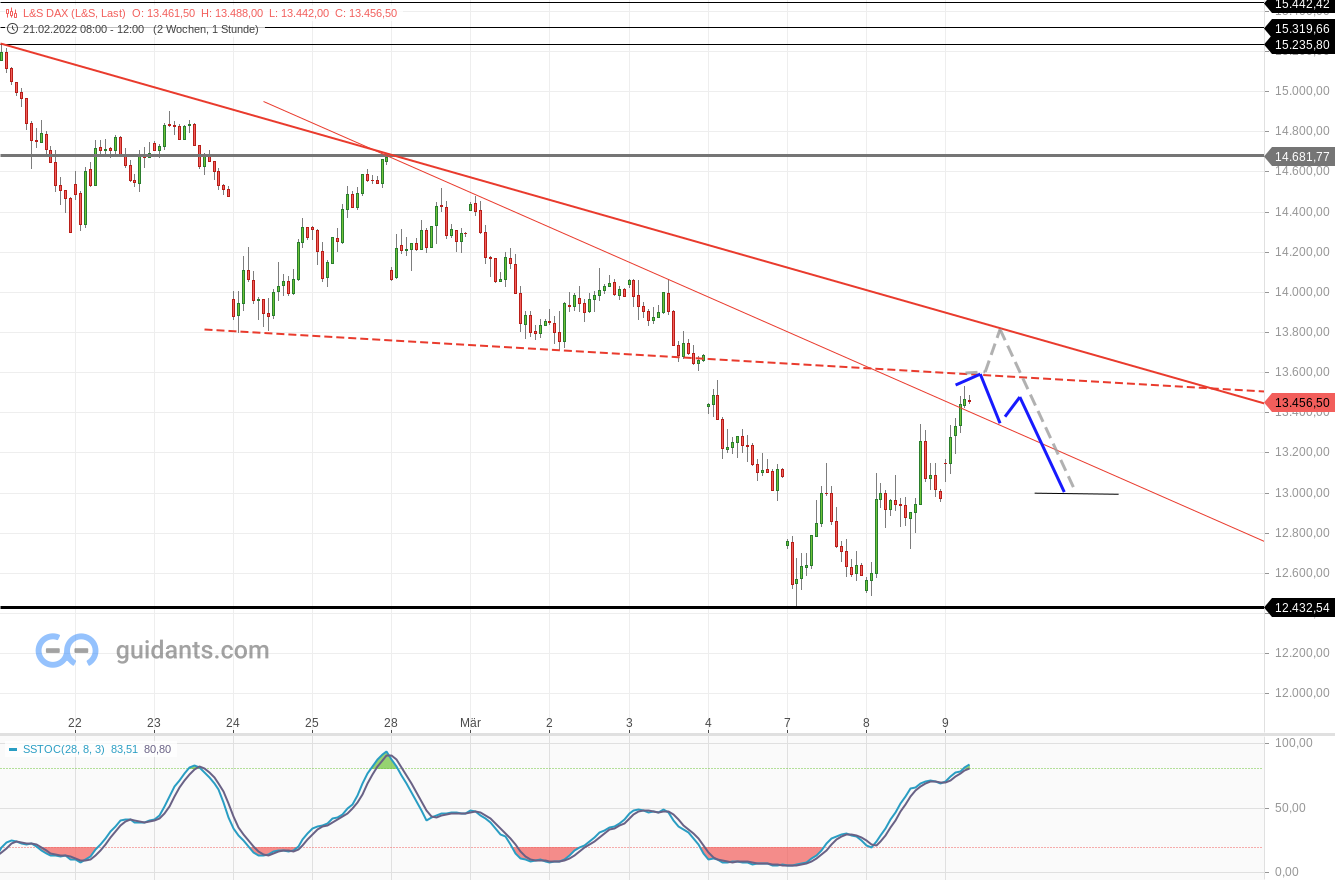Click the gray price label 14.681,77
1335x880 pixels.
tap(1300, 157)
